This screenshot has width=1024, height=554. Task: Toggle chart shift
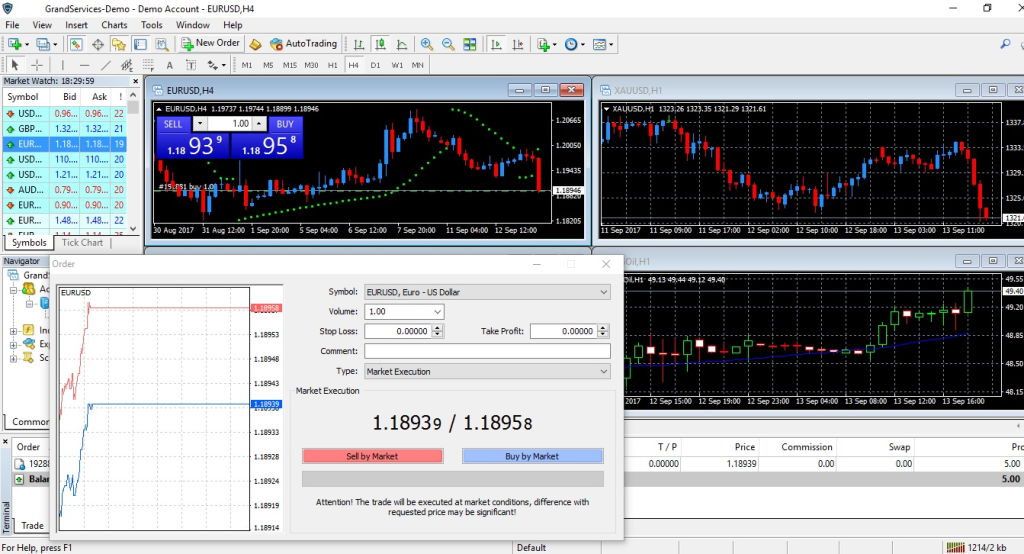click(517, 44)
